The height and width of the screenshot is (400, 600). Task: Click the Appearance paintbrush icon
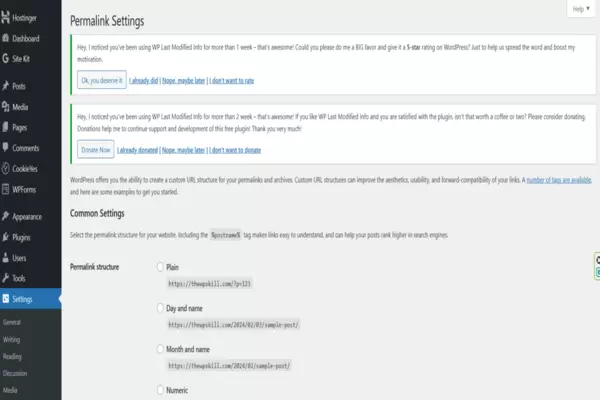(5, 216)
